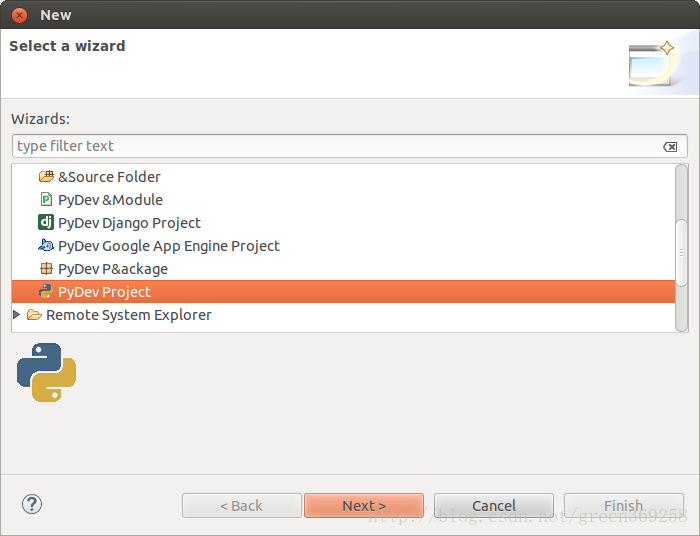This screenshot has height=536, width=700.
Task: Clear the filter text with the erase icon
Action: click(x=670, y=146)
